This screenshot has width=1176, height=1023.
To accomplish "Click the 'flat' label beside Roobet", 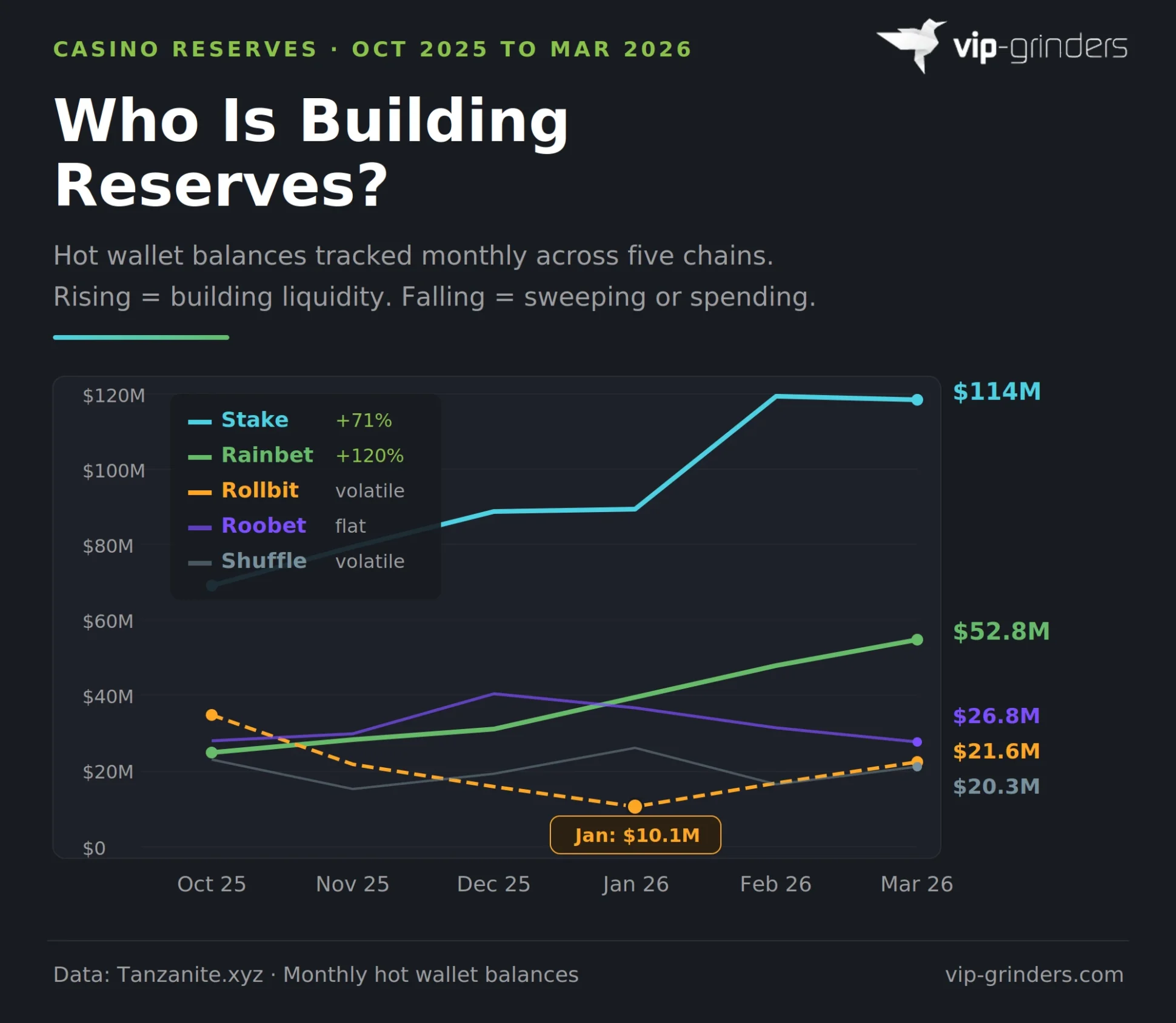I will 350,526.
